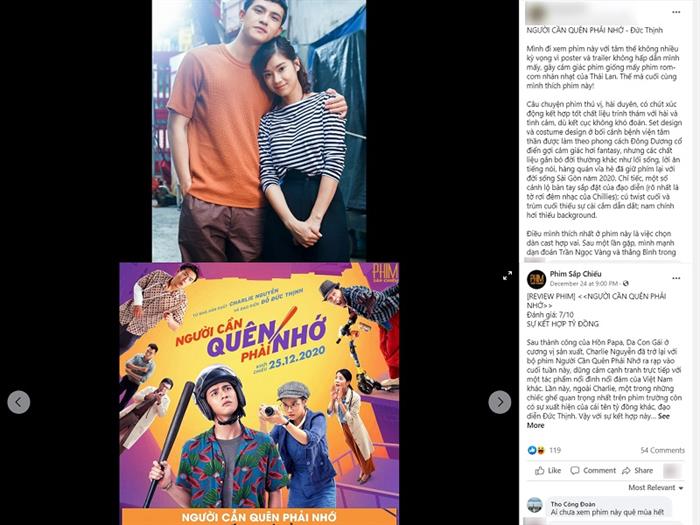Go to the previous photo arrow

point(19,402)
